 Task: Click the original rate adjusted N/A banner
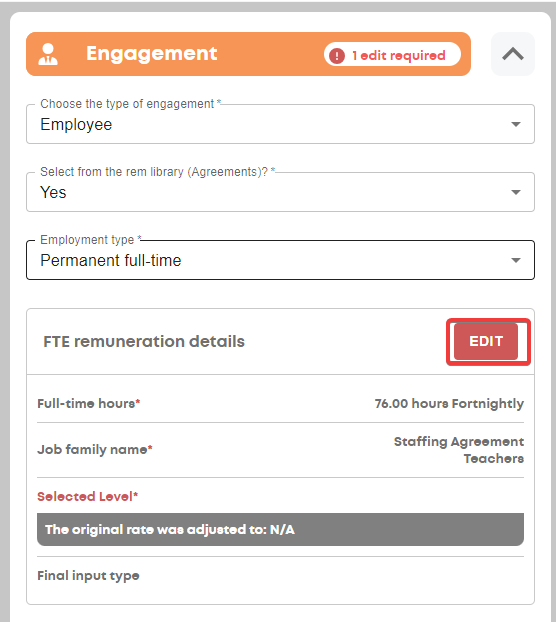pos(280,530)
